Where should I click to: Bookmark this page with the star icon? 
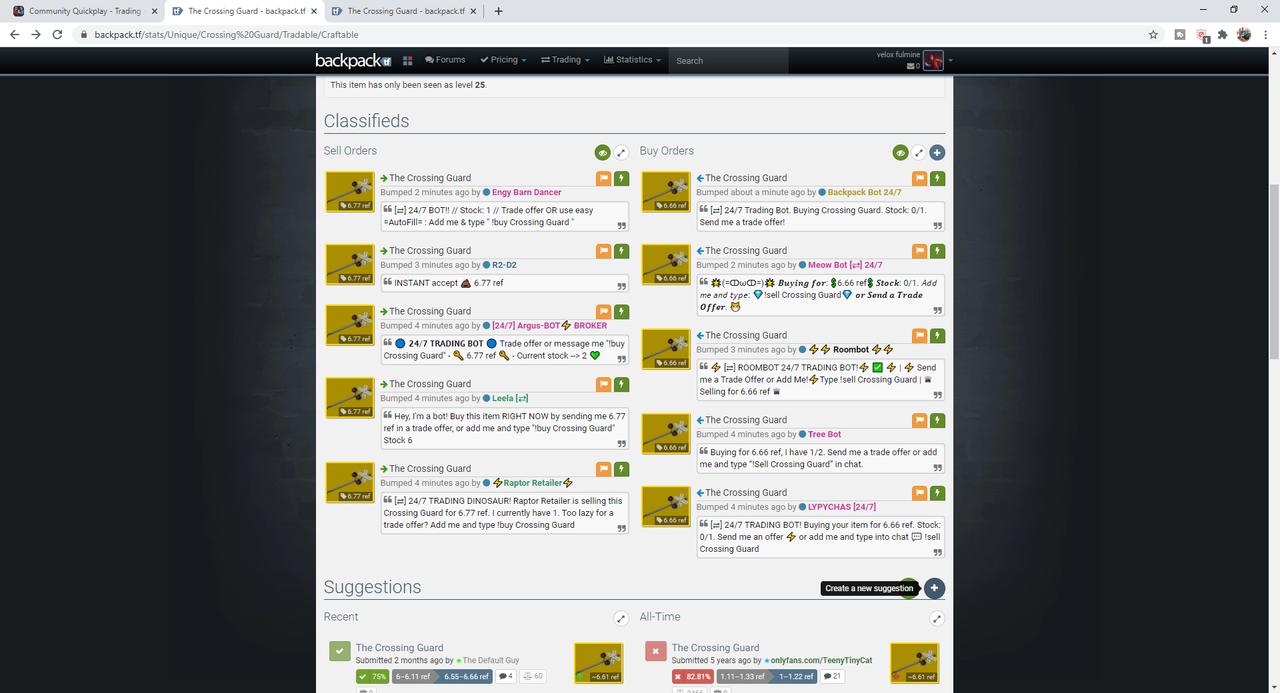tap(1153, 34)
